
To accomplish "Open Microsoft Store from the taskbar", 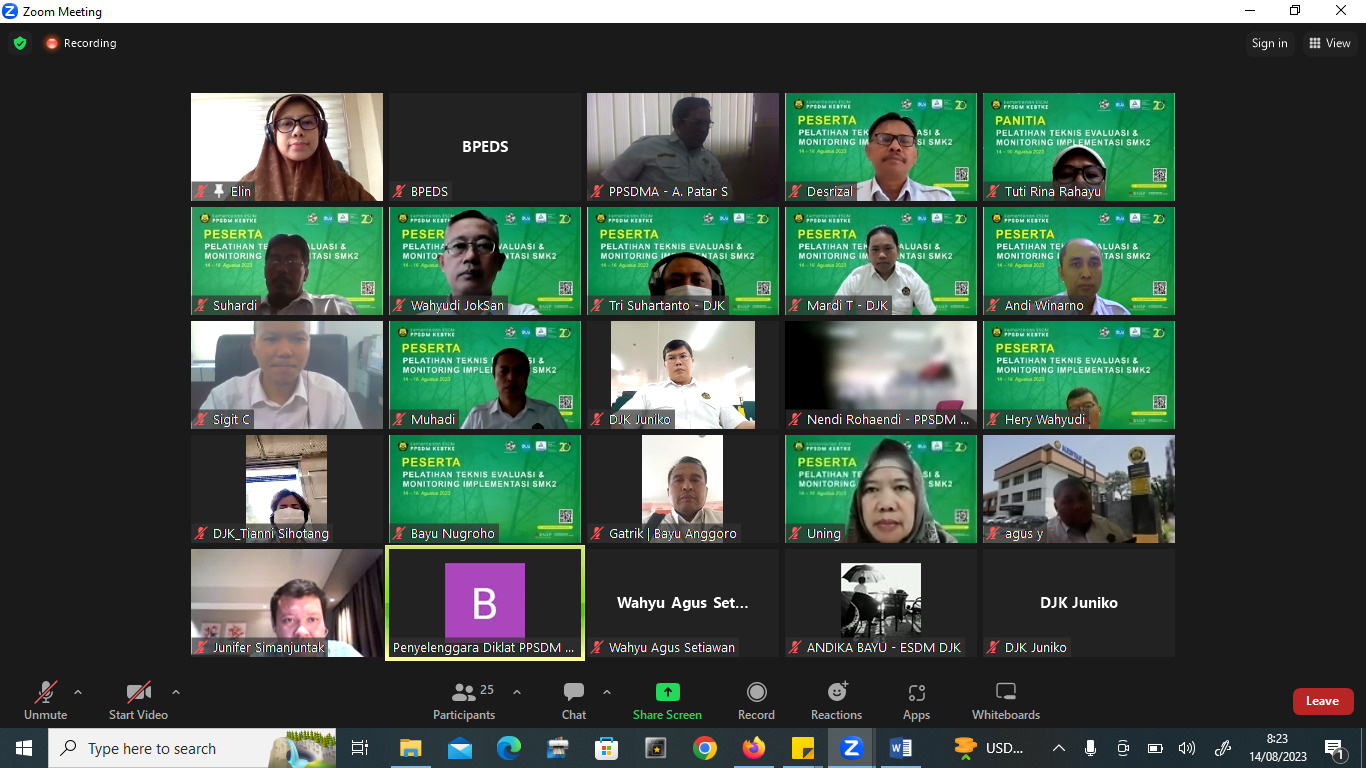I will point(607,748).
